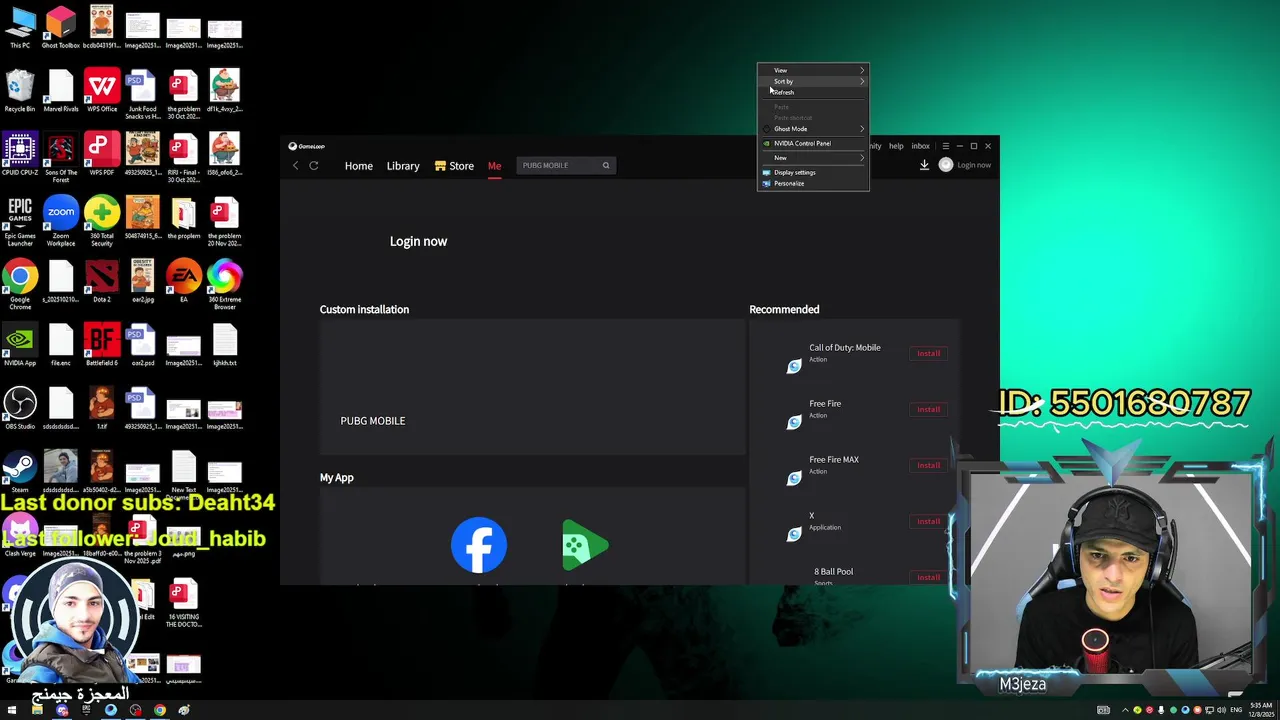Screen dimensions: 1280x720
Task: Open the Marvel Rivals desktop icon
Action: (61, 91)
